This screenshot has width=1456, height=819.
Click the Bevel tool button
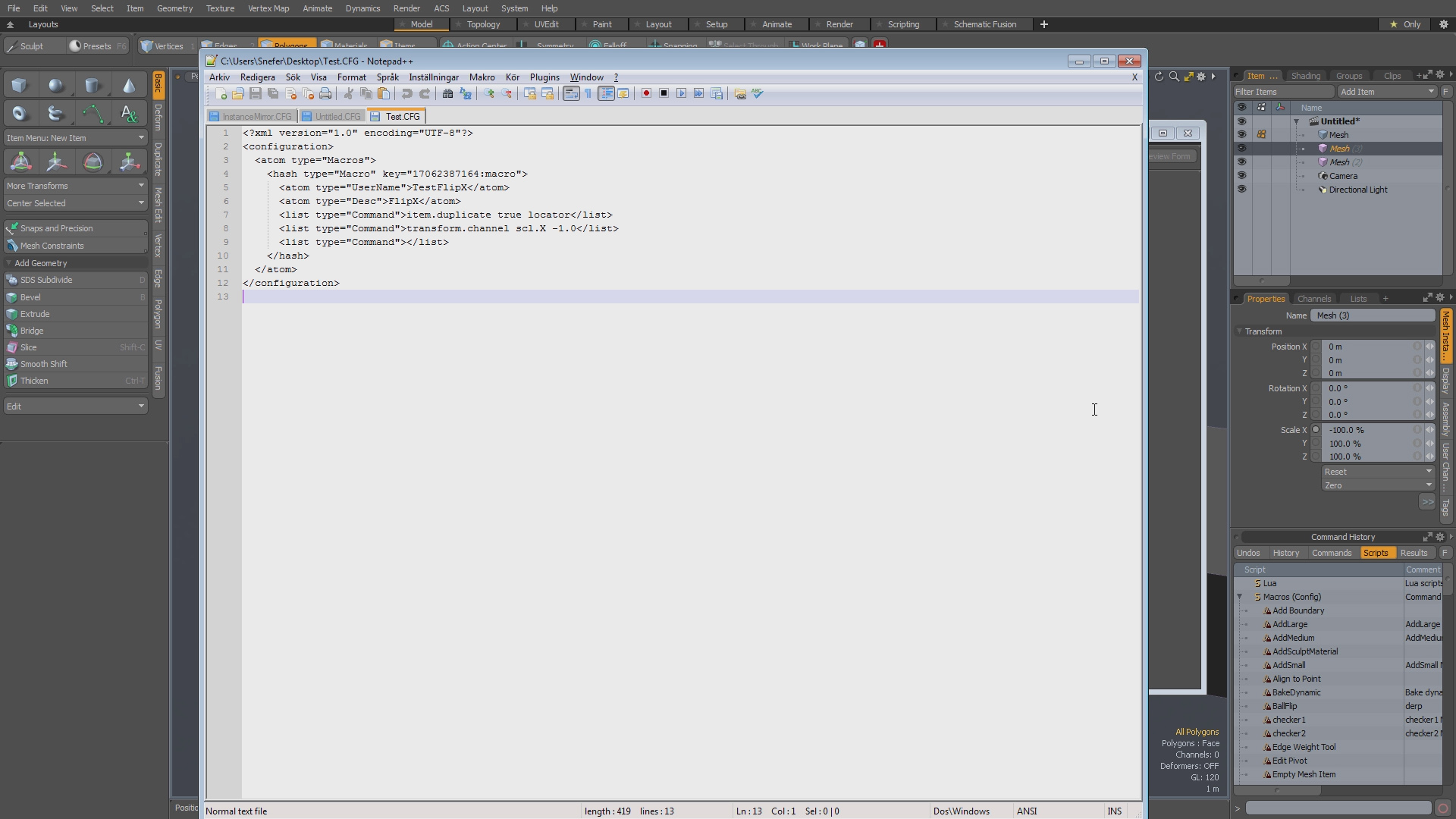pos(31,297)
